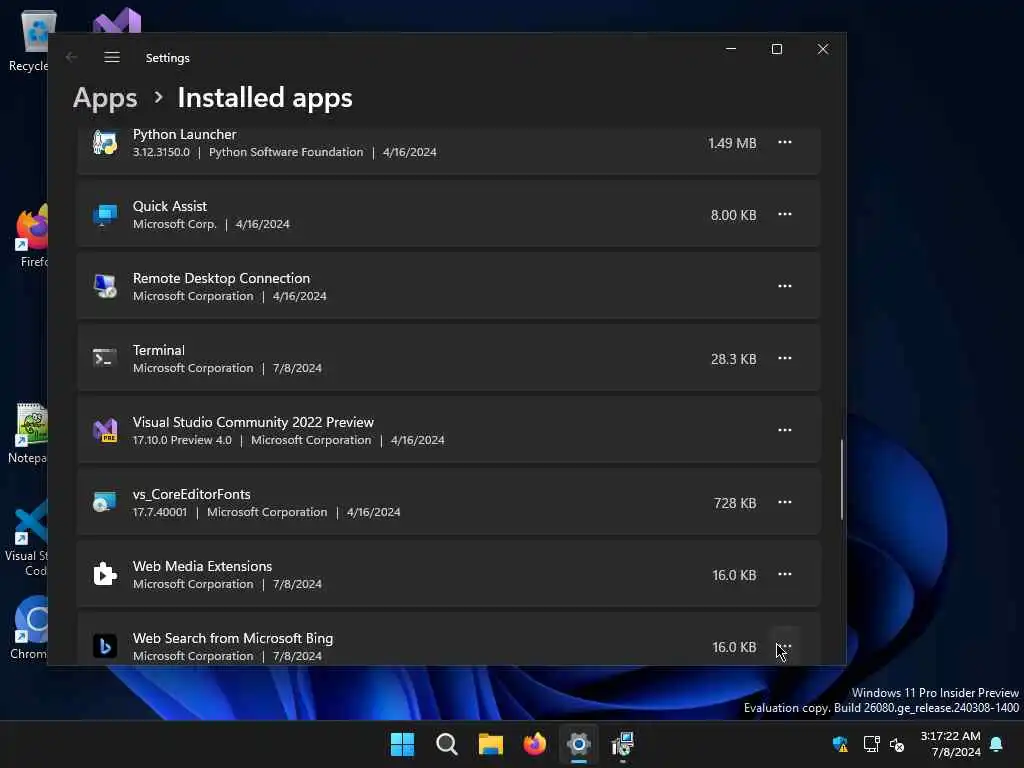1024x768 pixels.
Task: Select the Visual Studio Community 2022 Preview name
Action: [253, 422]
